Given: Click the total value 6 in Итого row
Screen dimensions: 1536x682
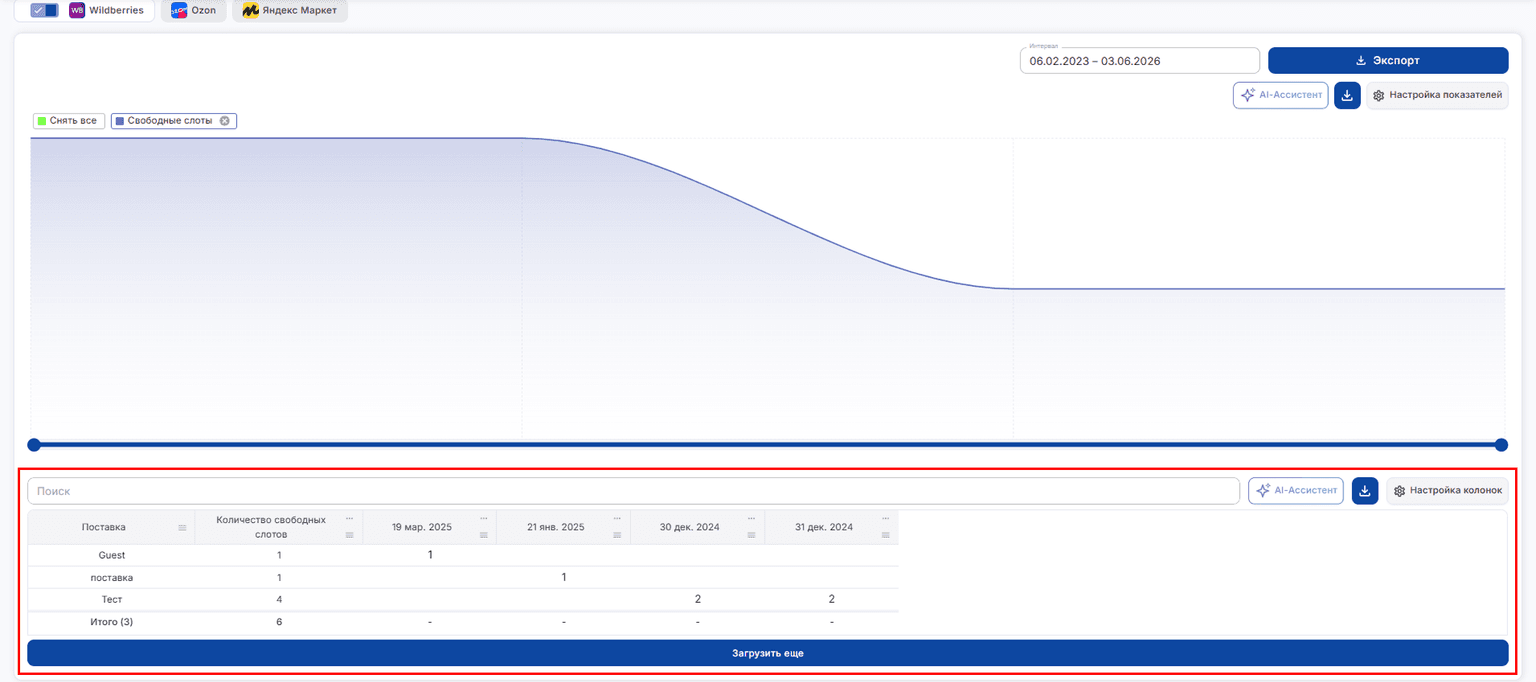Looking at the screenshot, I should coord(279,622).
